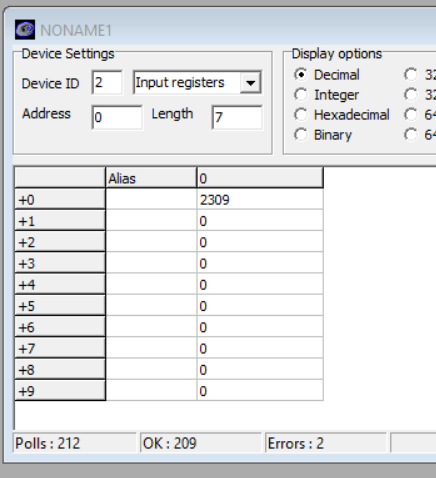Image resolution: width=436 pixels, height=478 pixels.
Task: Click the Alias cell in row +5
Action: point(151,306)
